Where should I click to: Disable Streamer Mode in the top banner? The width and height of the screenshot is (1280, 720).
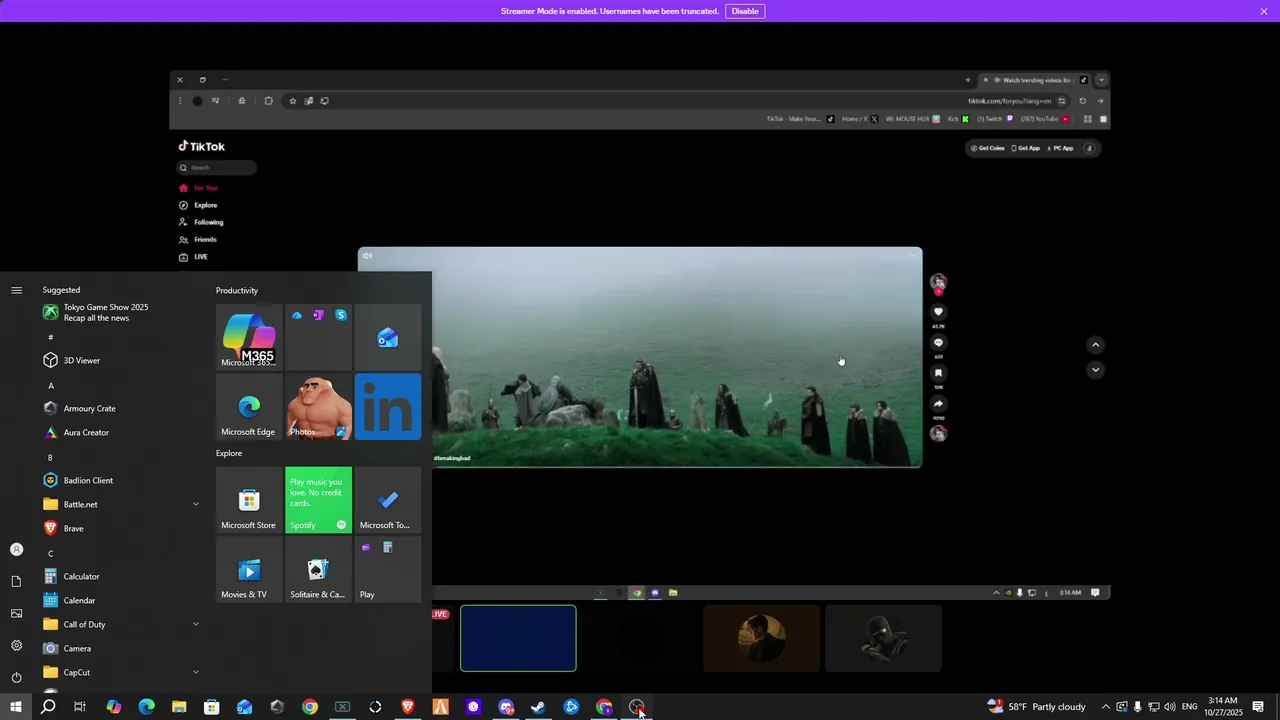coord(745,11)
